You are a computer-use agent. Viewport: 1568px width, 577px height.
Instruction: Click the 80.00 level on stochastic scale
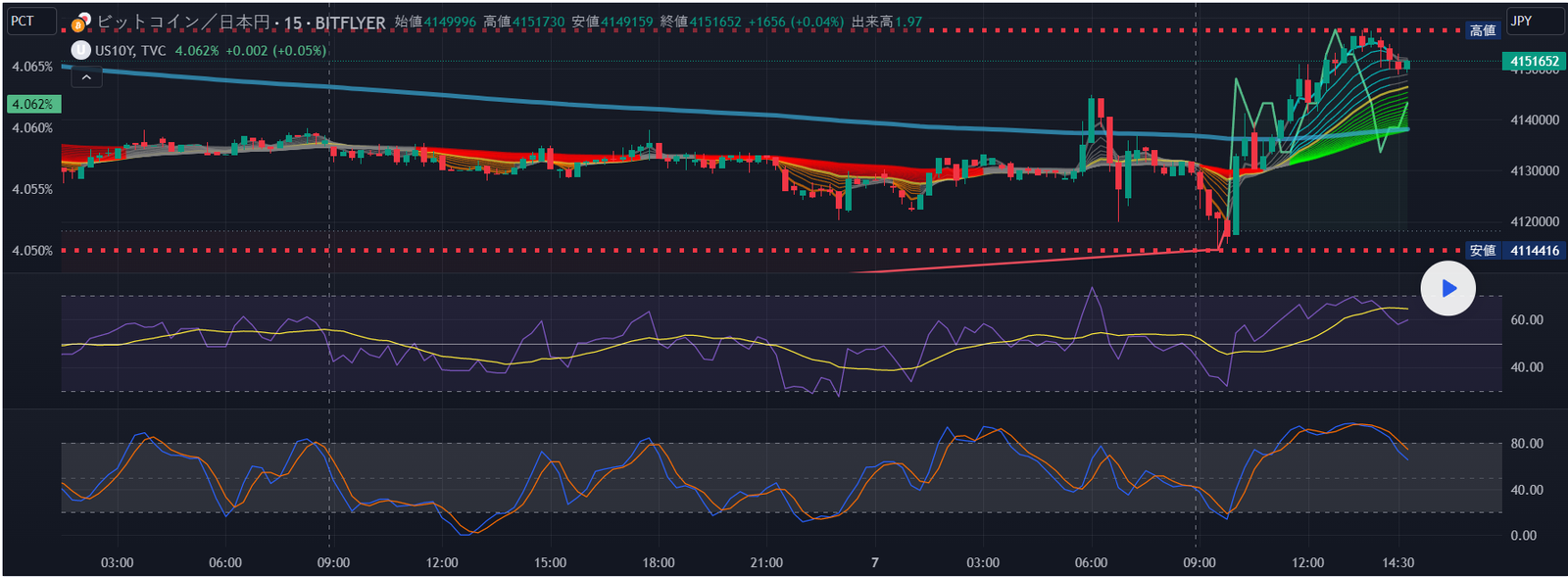pyautogui.click(x=1527, y=443)
